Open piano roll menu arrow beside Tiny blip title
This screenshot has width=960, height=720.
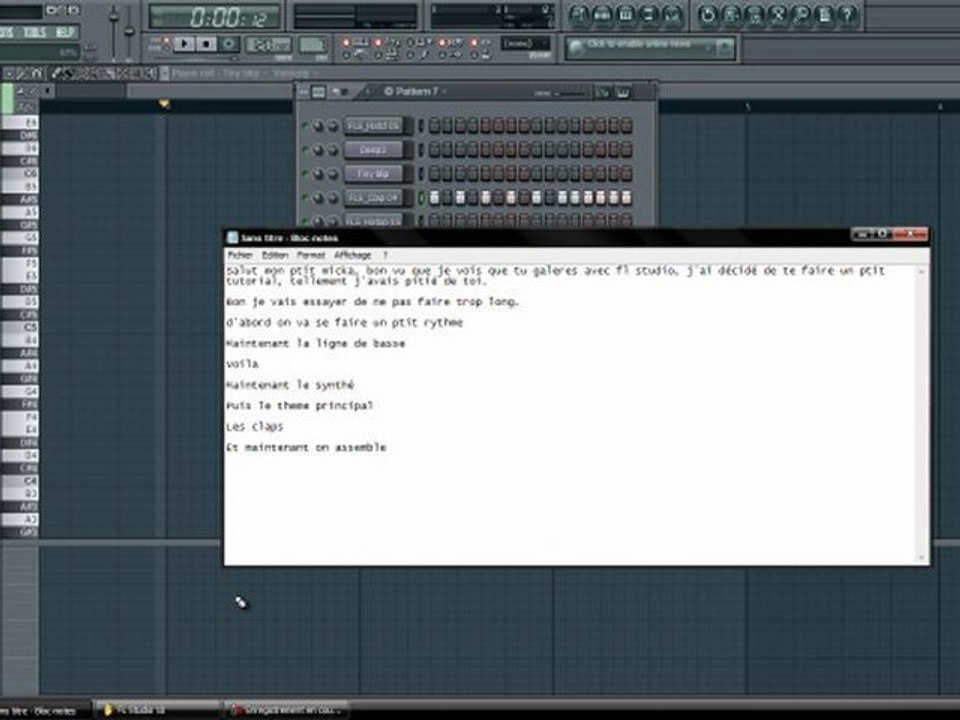pyautogui.click(x=165, y=73)
